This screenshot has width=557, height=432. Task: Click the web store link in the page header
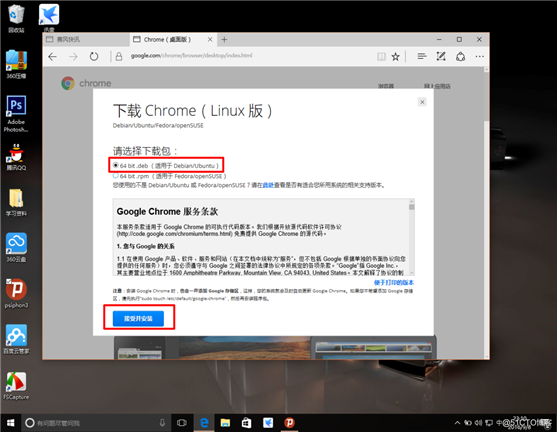(437, 86)
